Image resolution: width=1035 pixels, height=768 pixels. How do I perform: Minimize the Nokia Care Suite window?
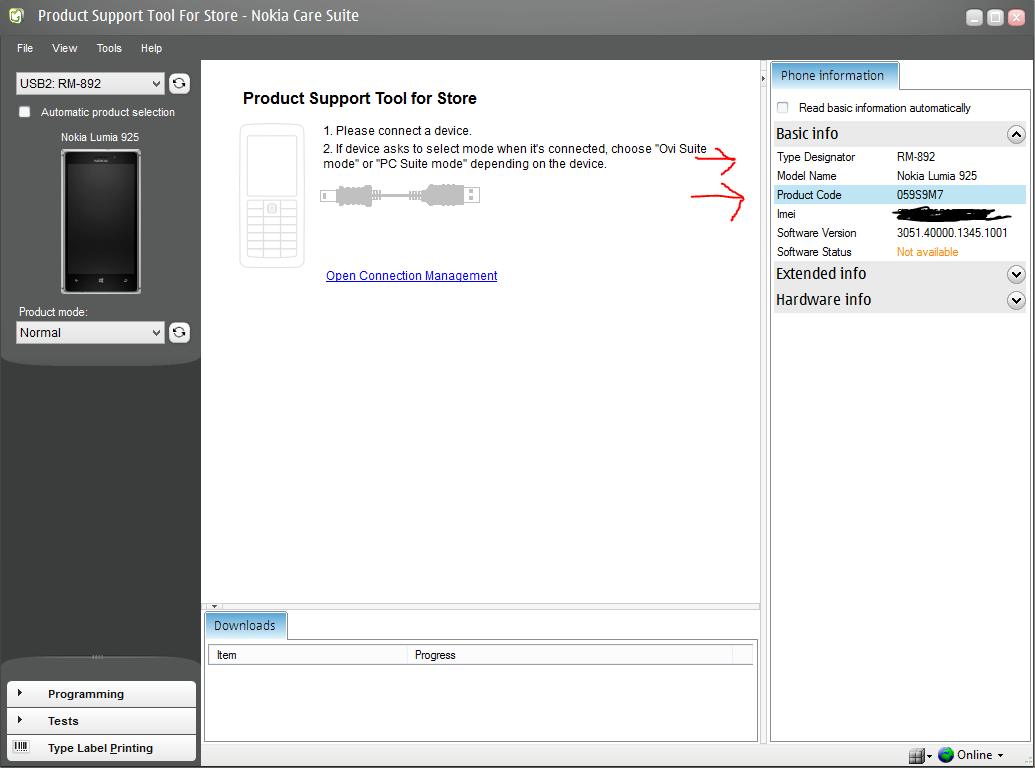(974, 18)
